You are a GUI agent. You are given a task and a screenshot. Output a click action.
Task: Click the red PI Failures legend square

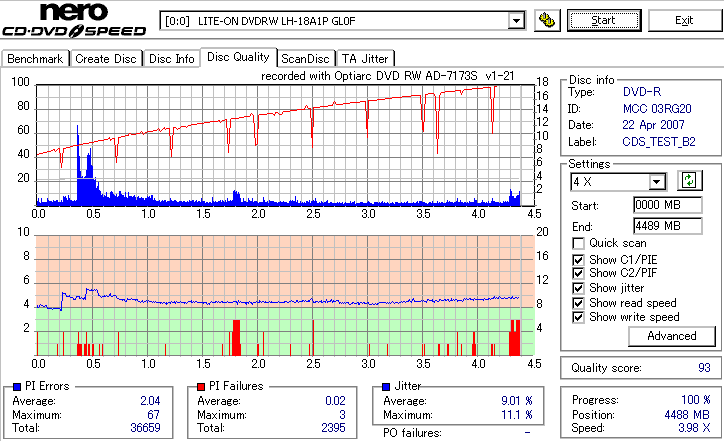pos(201,387)
